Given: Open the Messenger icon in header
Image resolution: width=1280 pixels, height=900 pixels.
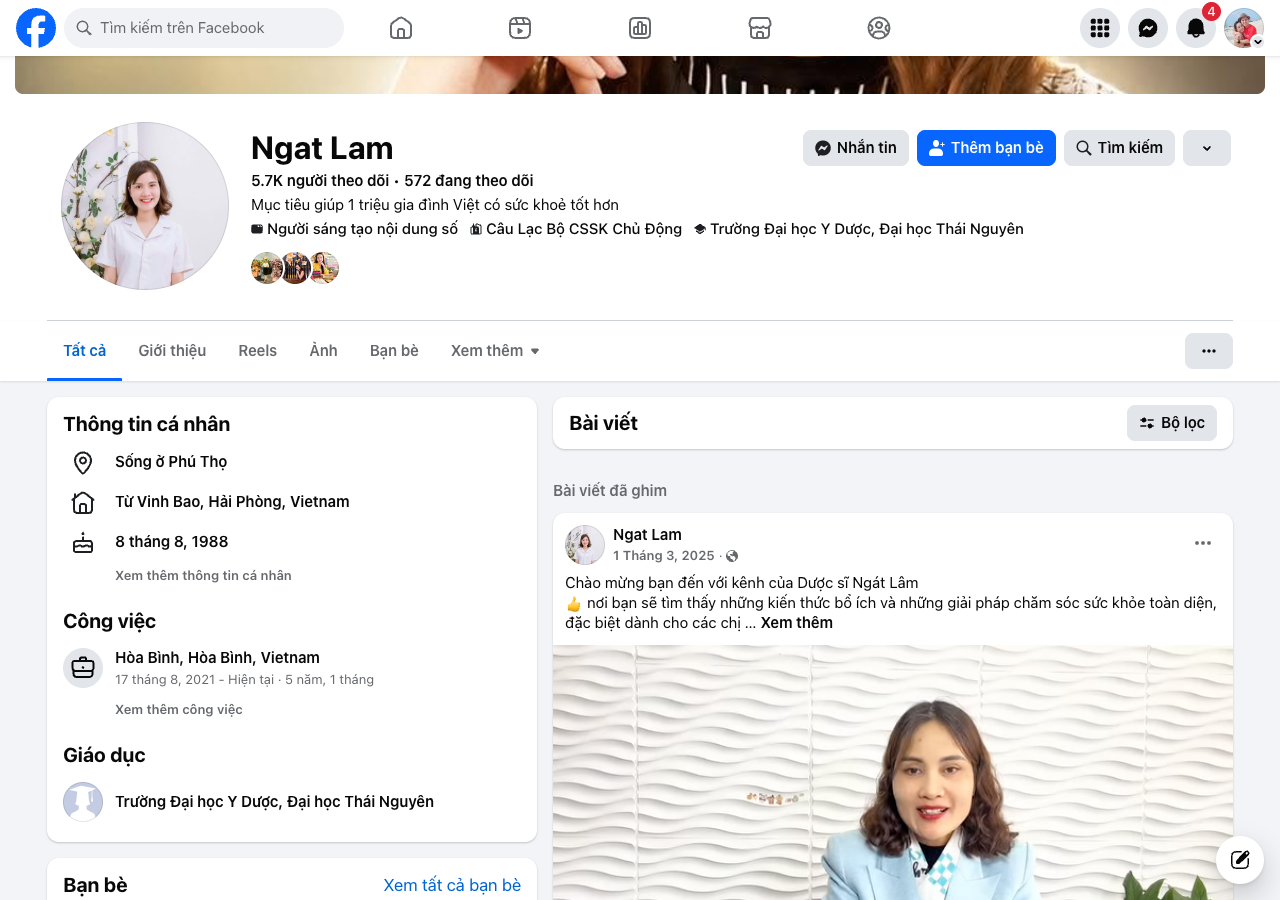Looking at the screenshot, I should click(x=1148, y=28).
